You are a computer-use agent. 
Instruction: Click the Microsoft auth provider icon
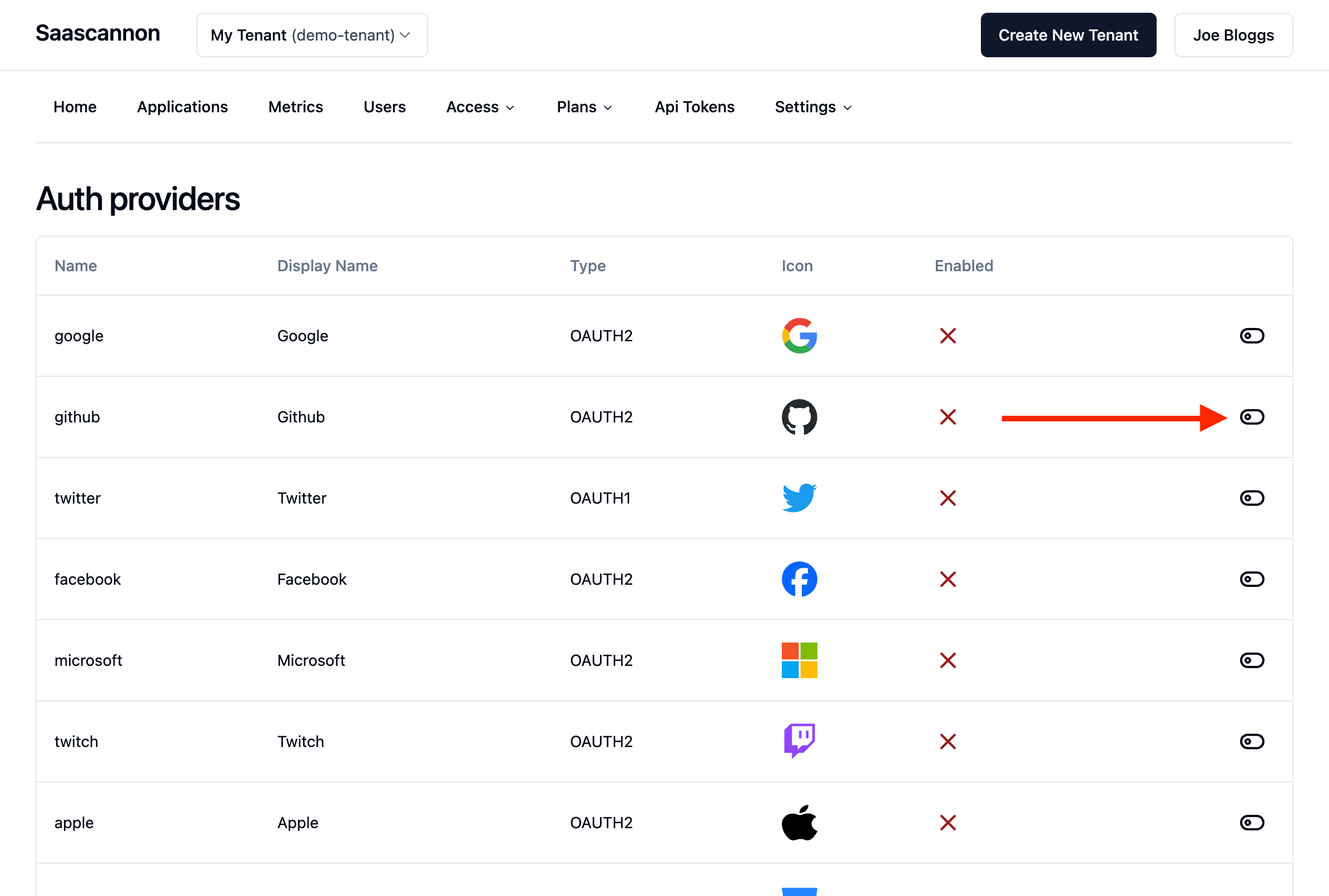[x=799, y=661]
